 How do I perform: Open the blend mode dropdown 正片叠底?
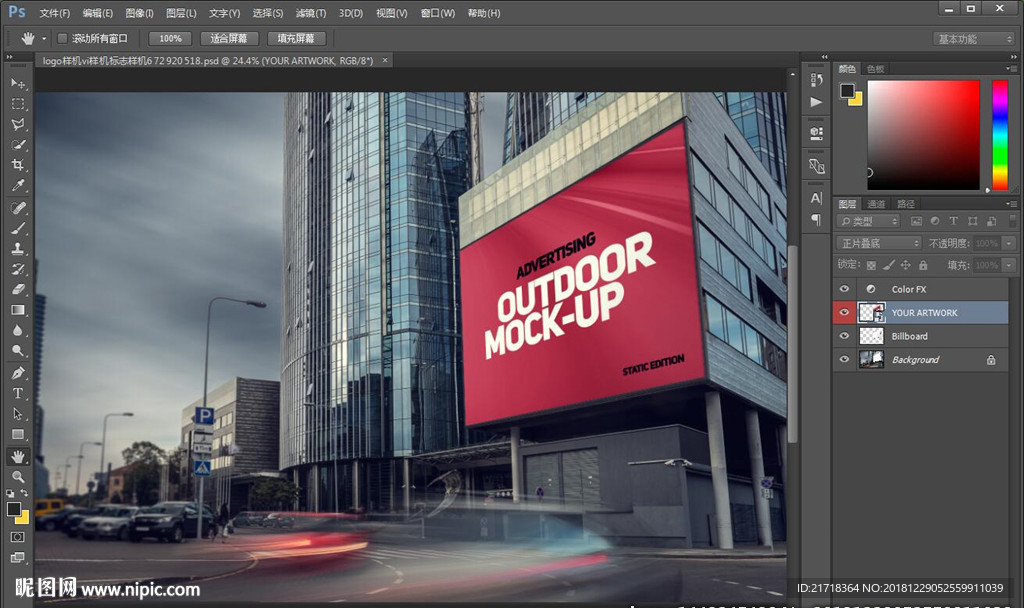point(879,243)
